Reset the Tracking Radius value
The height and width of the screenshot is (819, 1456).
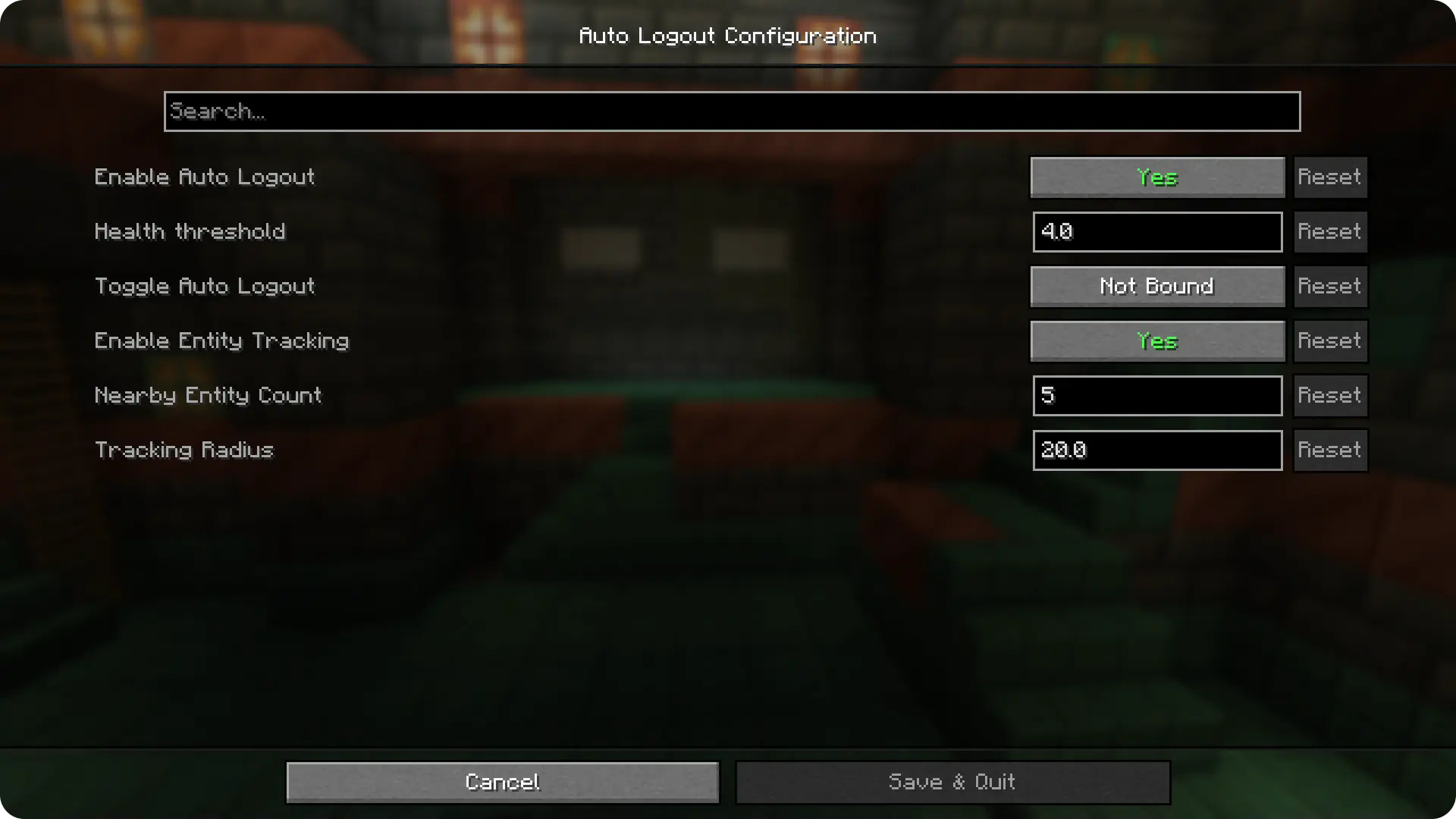1329,449
